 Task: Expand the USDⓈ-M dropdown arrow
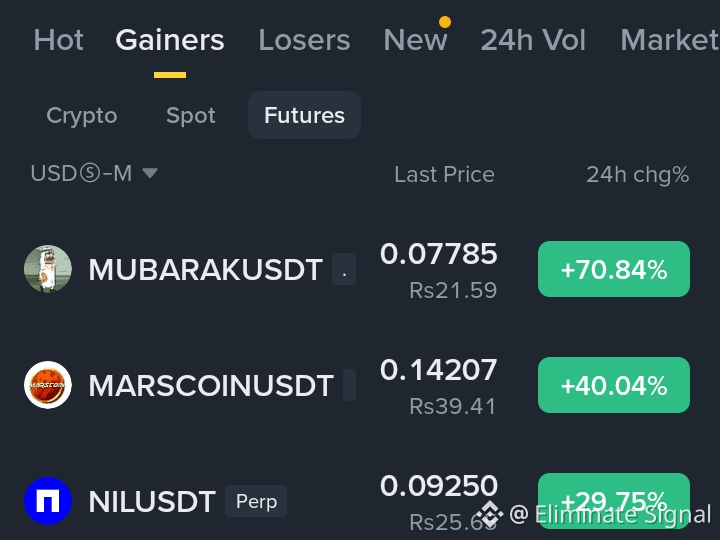(150, 173)
